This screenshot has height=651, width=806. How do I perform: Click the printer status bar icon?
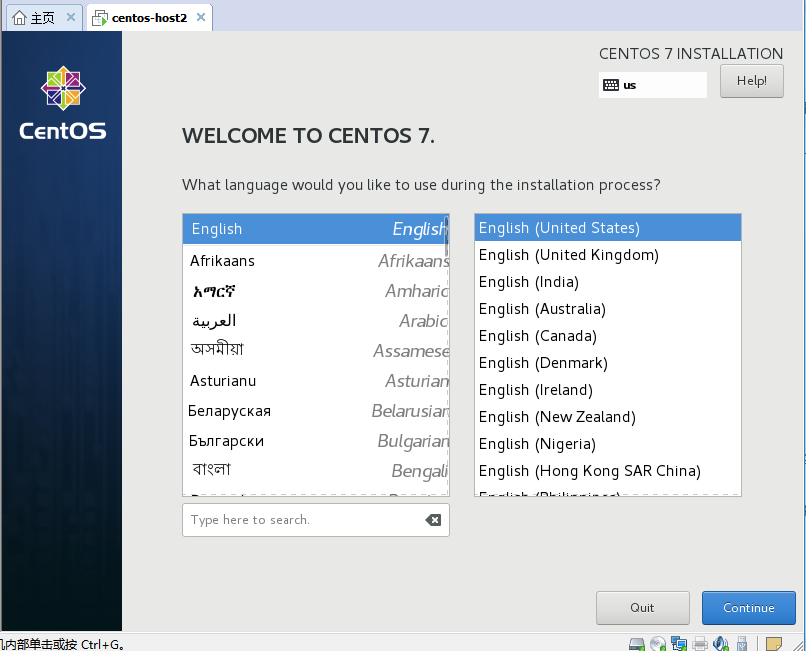point(700,644)
